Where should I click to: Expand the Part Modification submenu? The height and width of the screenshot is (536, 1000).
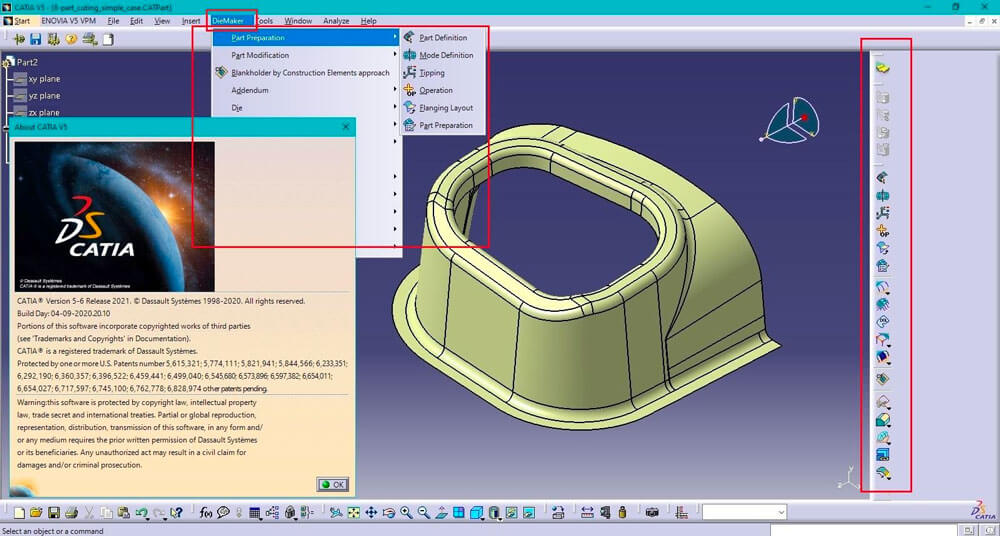(307, 56)
